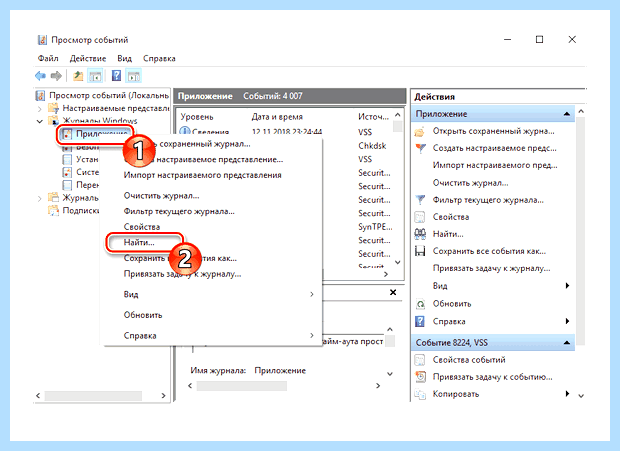The height and width of the screenshot is (451, 620).
Task: Click the Back arrow toolbar icon
Action: pos(40,75)
